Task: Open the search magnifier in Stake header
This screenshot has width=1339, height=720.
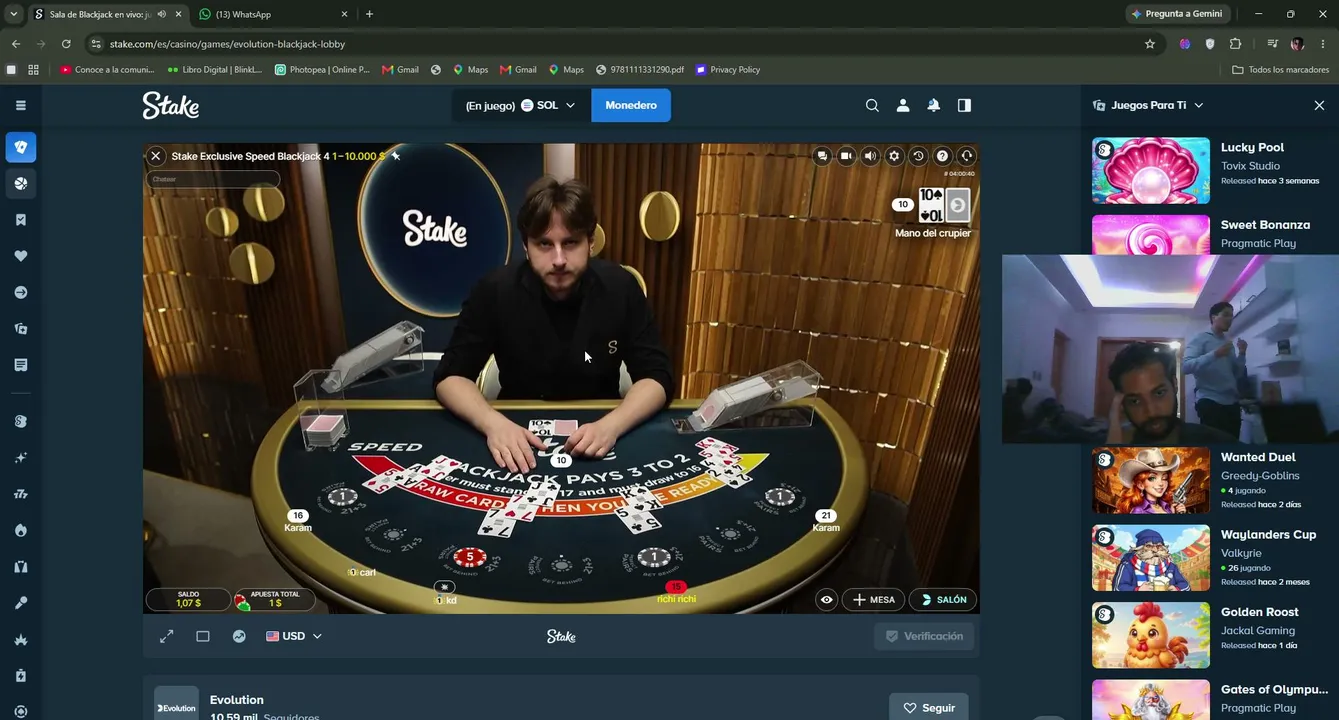Action: tap(872, 105)
